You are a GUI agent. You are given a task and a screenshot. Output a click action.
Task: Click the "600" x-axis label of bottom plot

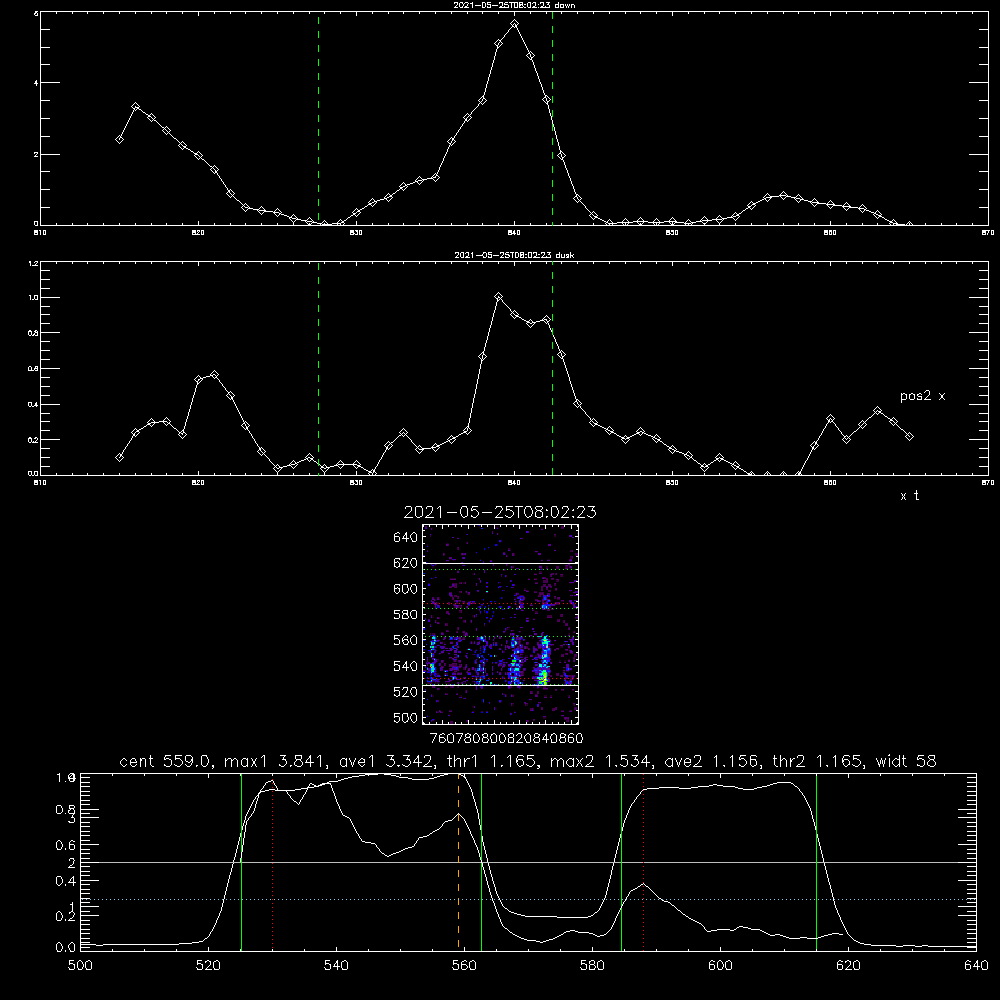point(720,966)
